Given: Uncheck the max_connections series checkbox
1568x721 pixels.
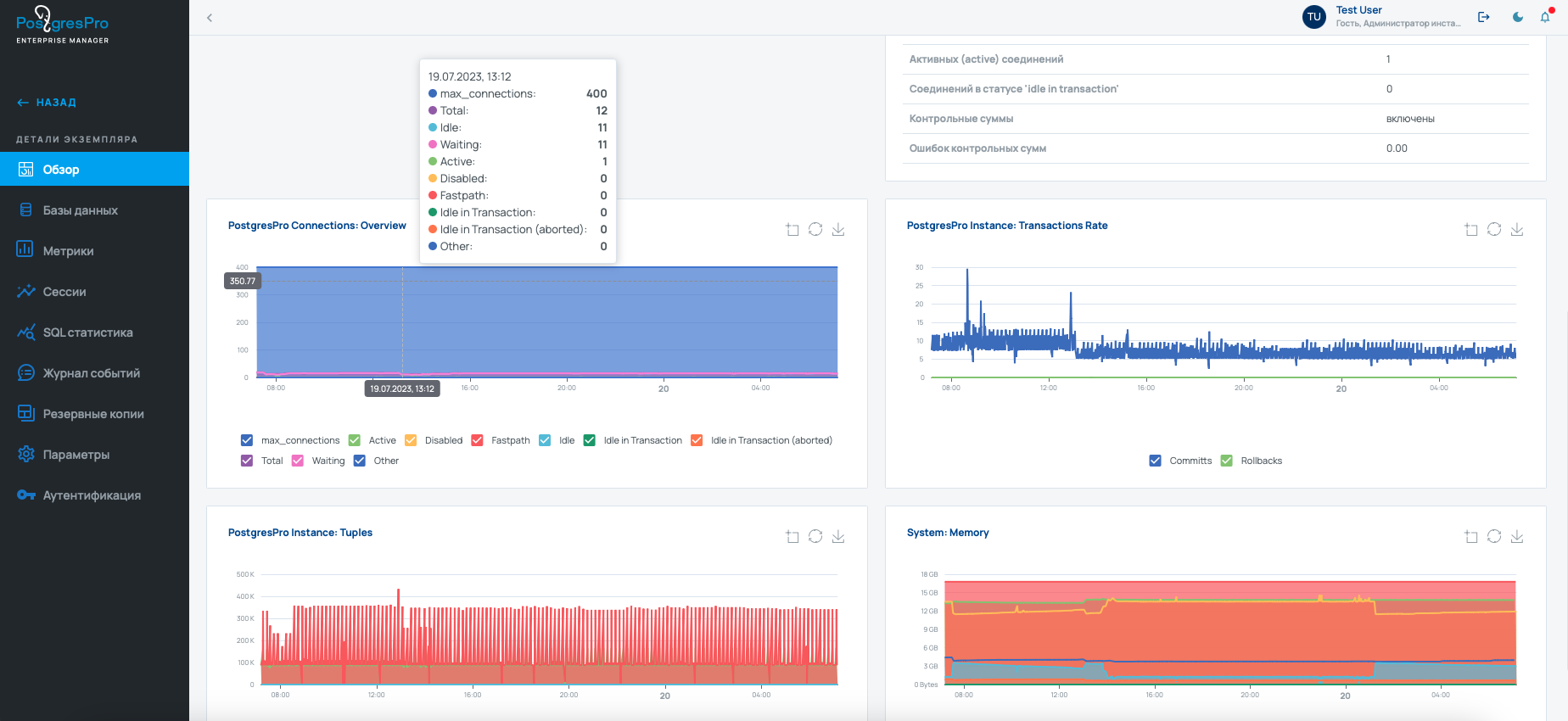Looking at the screenshot, I should click(247, 440).
